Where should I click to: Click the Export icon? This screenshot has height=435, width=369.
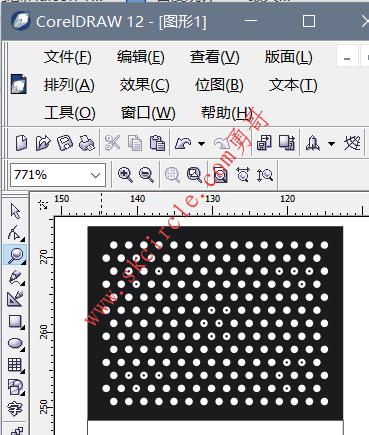pos(287,143)
